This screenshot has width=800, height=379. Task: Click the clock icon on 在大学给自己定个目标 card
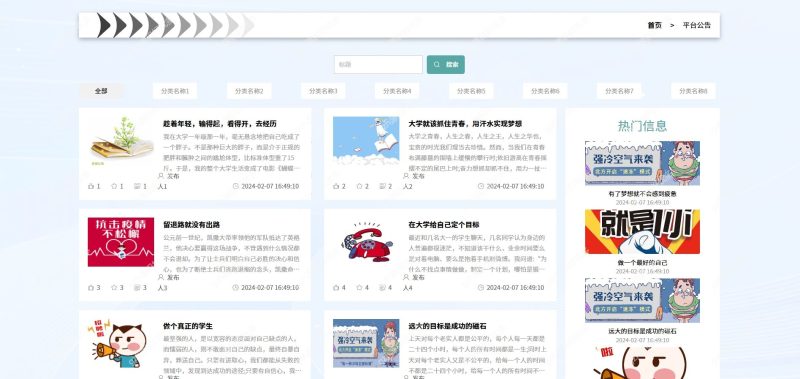coord(481,288)
